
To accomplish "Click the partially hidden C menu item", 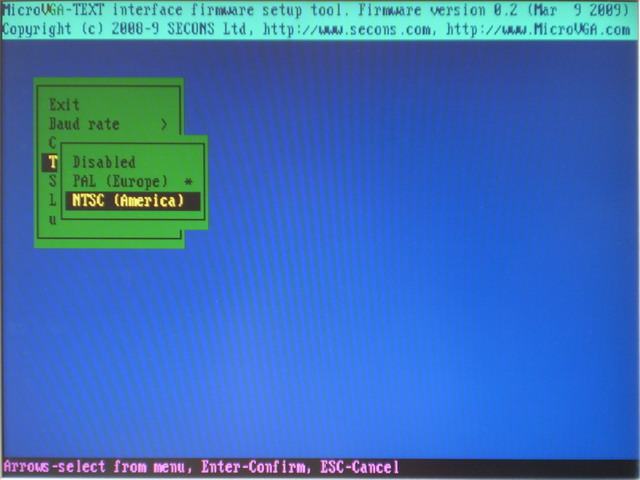I will coord(53,143).
